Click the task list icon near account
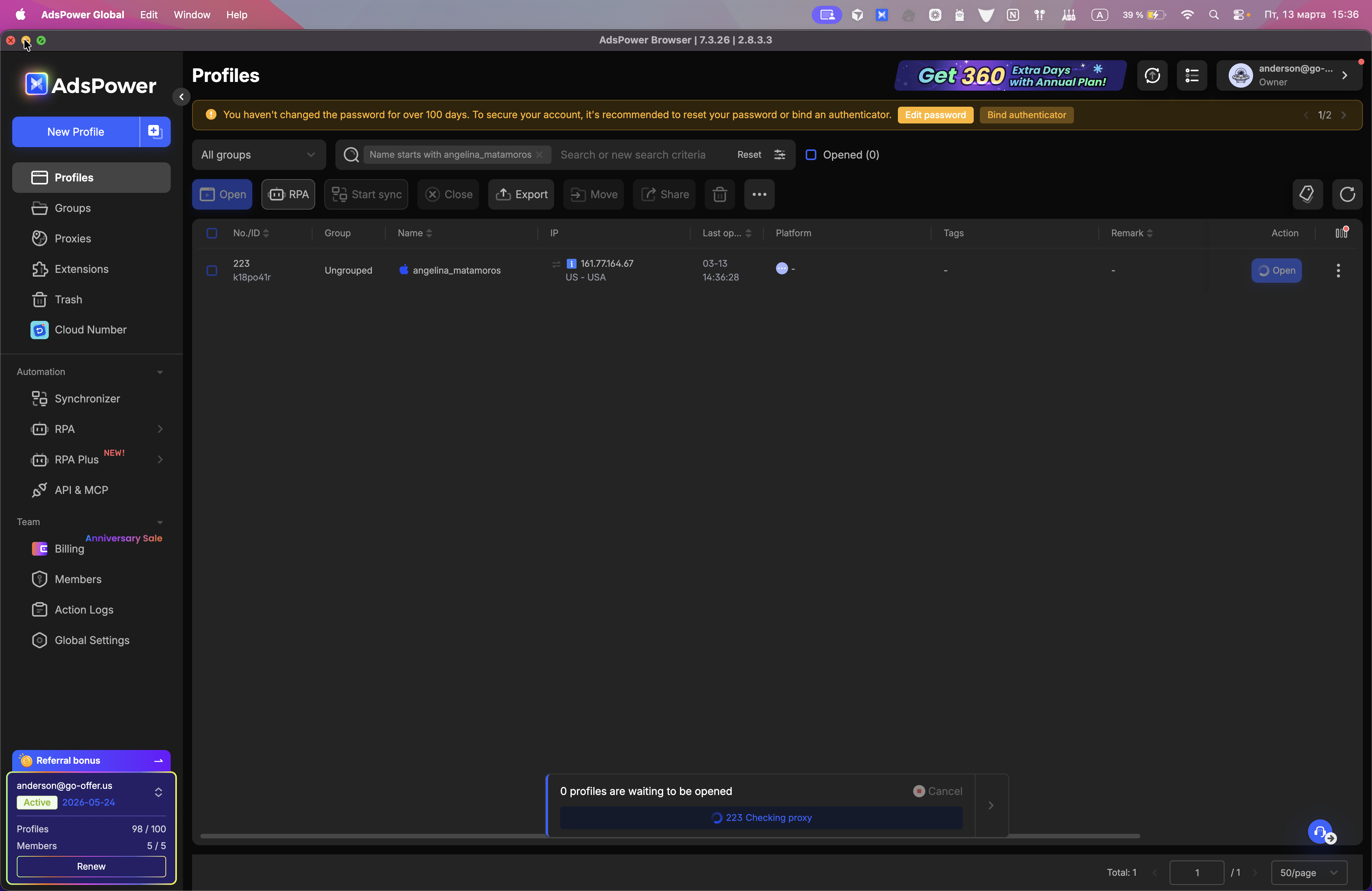 [x=1192, y=75]
